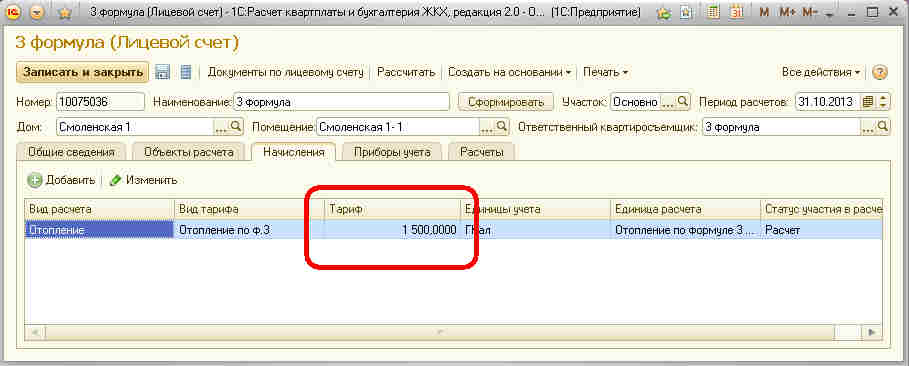Click the M+ memory button in title bar
Viewport: 909px width, 366px height.
(x=787, y=12)
